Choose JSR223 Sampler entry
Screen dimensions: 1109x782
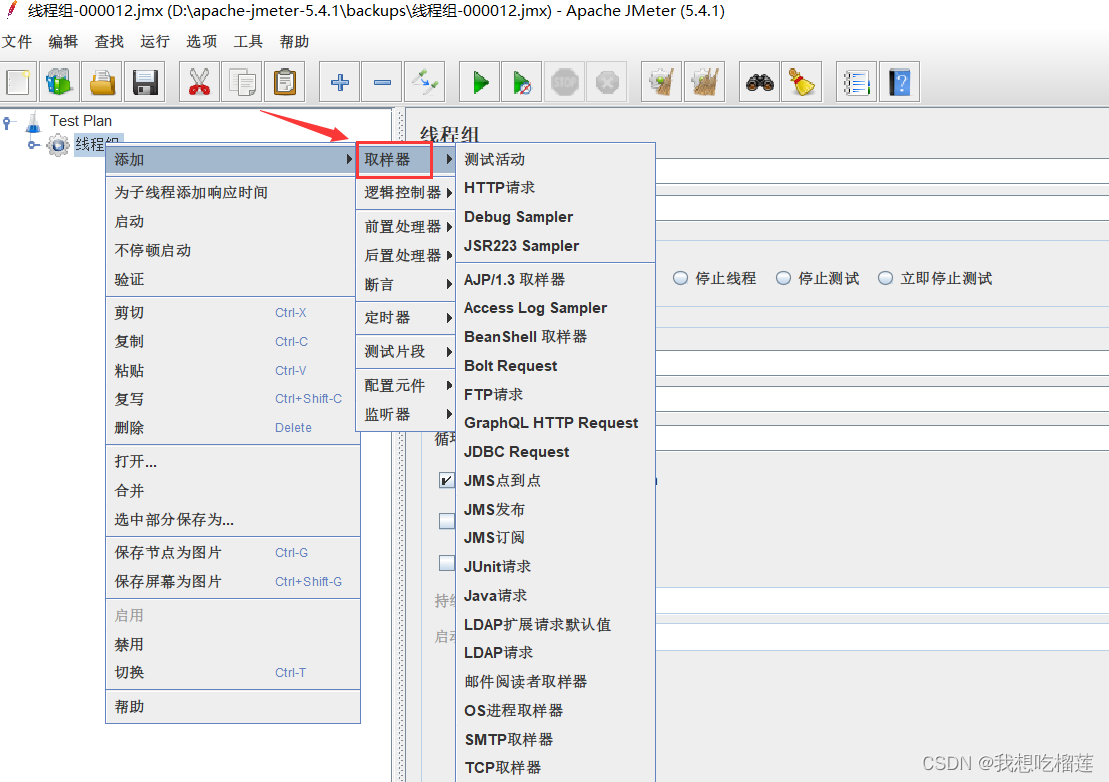pos(555,245)
